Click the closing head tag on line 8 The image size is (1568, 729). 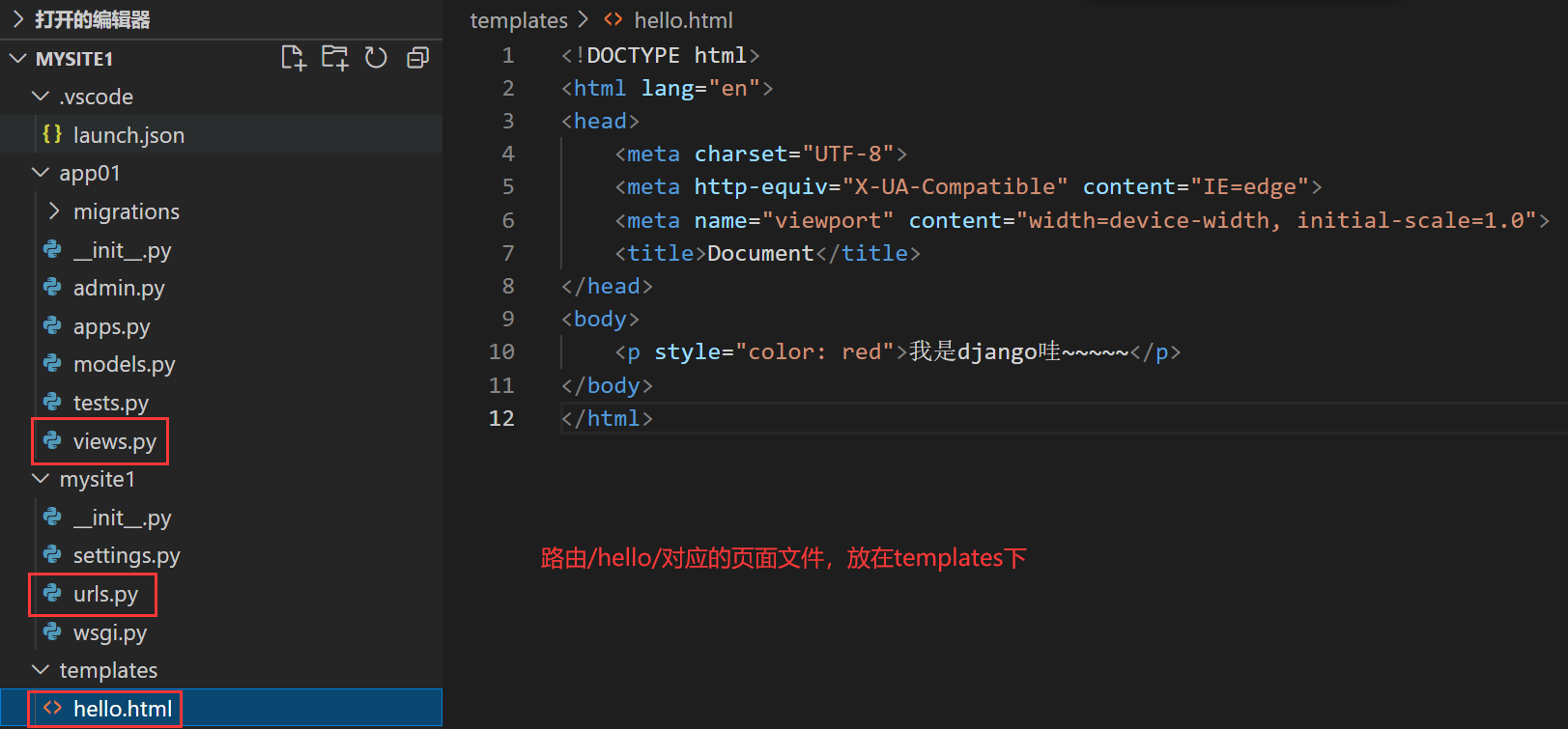coord(607,286)
